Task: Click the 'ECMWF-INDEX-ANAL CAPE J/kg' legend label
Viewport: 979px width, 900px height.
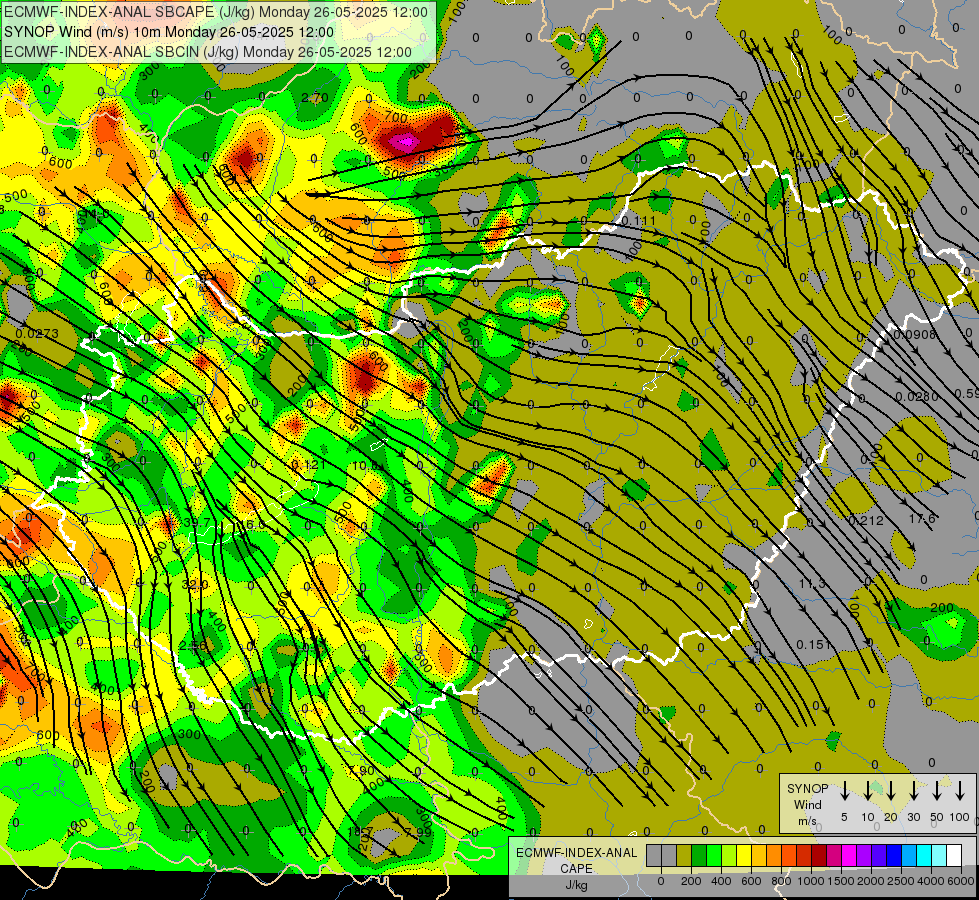Action: 576,869
